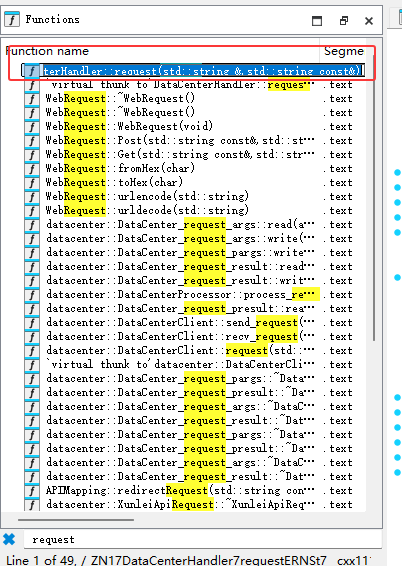Sort by the Segment column header
This screenshot has width=402, height=566.
click(x=344, y=51)
